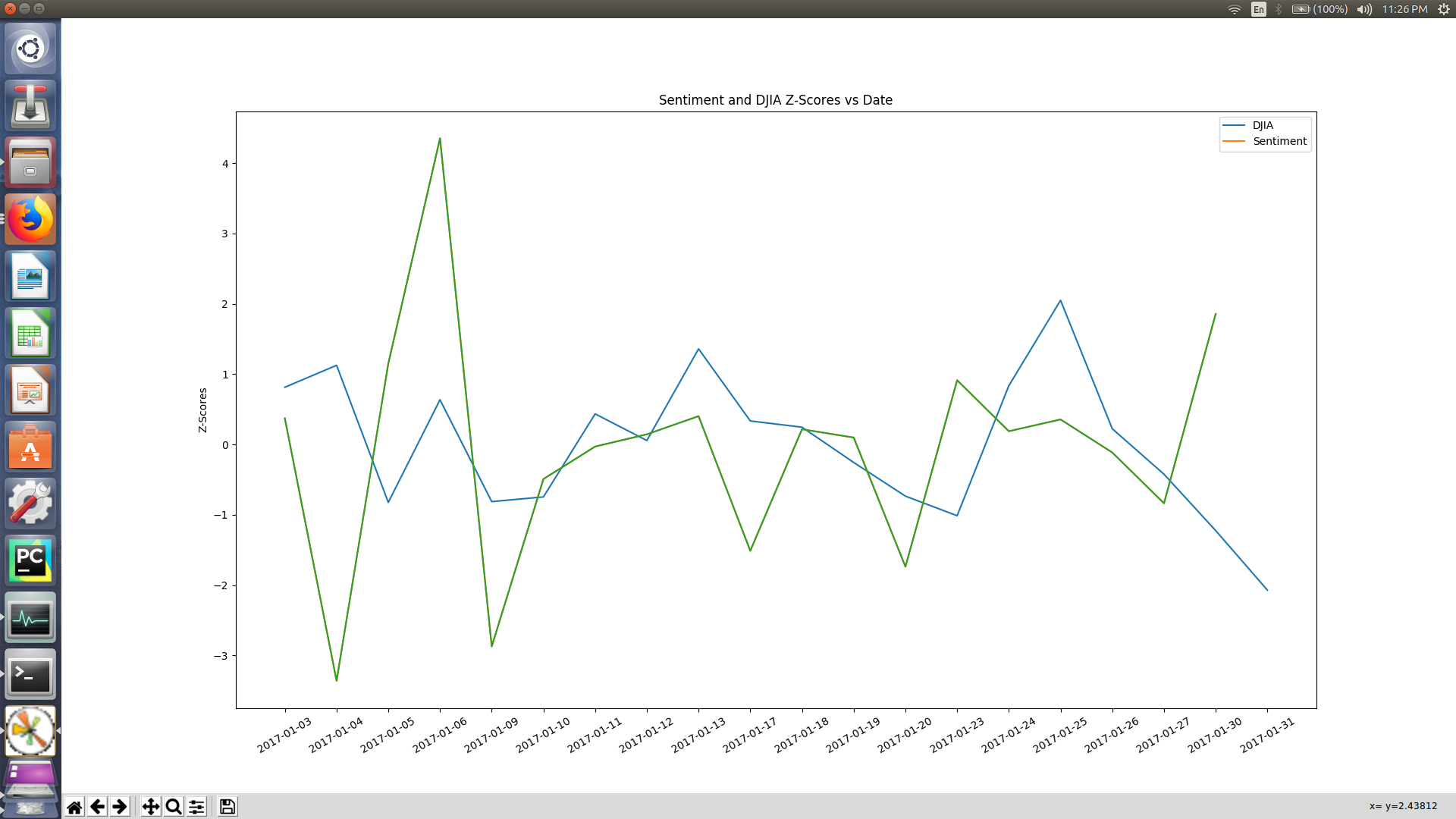Click the y-axis tick label 4
The width and height of the screenshot is (1456, 819).
(x=225, y=164)
